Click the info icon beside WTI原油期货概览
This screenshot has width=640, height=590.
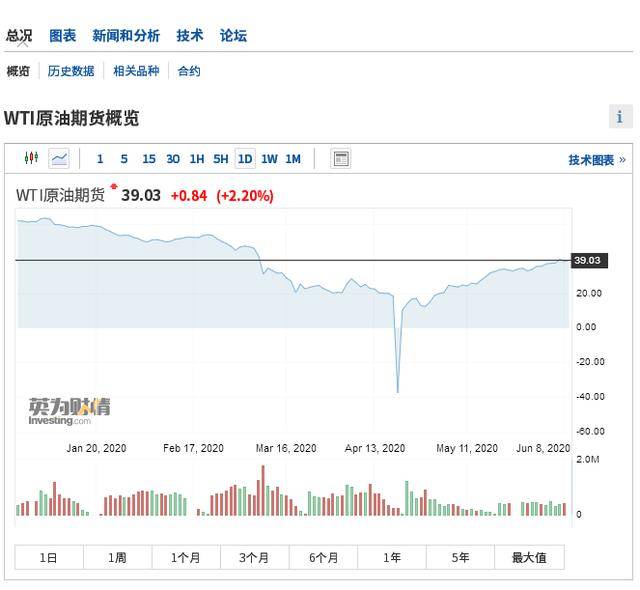(620, 117)
